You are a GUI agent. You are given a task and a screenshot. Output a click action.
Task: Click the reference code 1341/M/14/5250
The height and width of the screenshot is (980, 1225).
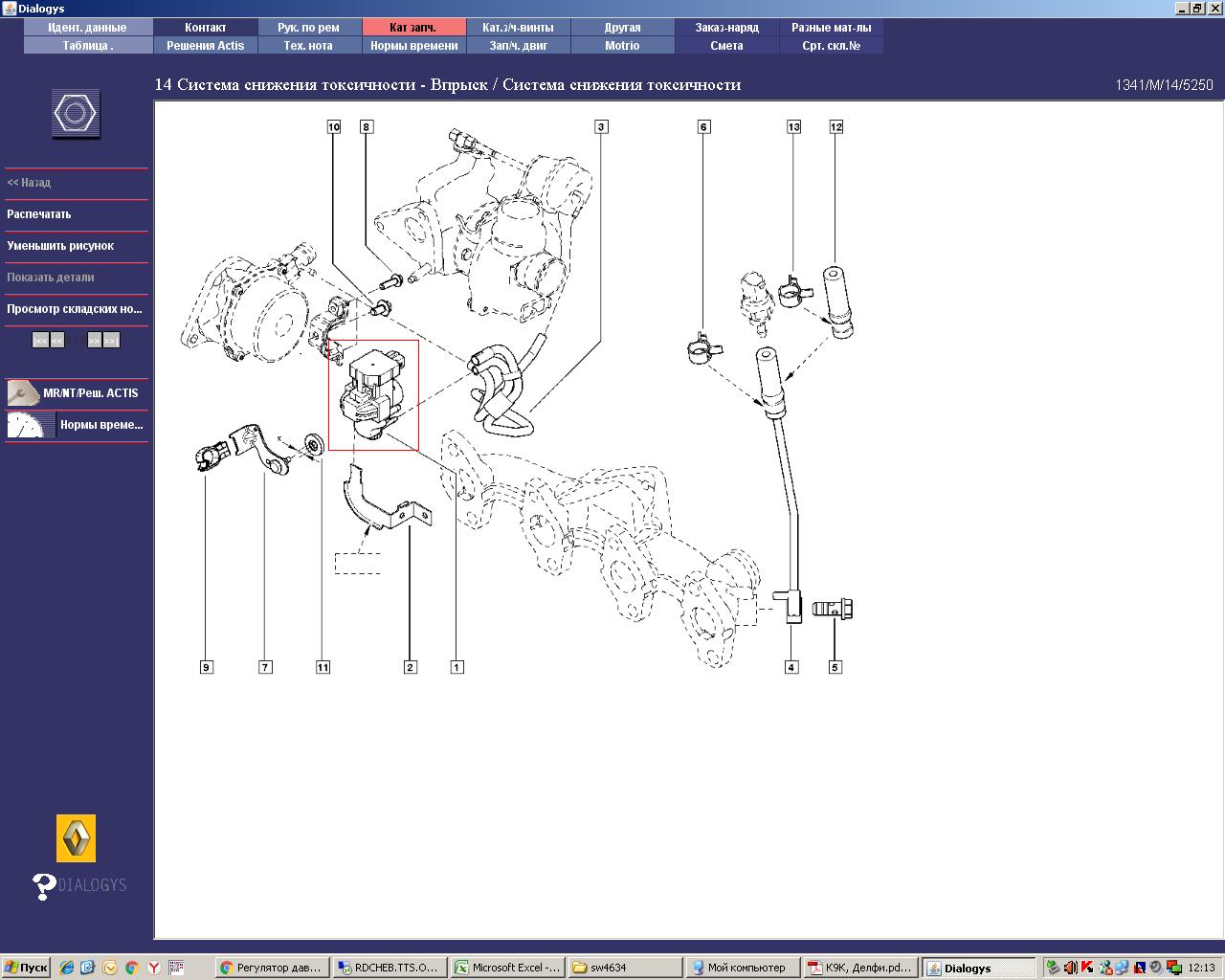click(1164, 85)
